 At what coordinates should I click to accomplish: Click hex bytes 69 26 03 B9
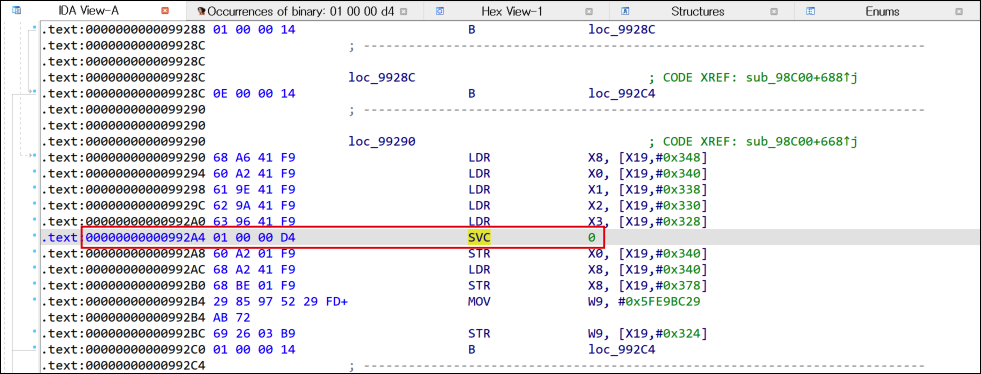pos(254,334)
